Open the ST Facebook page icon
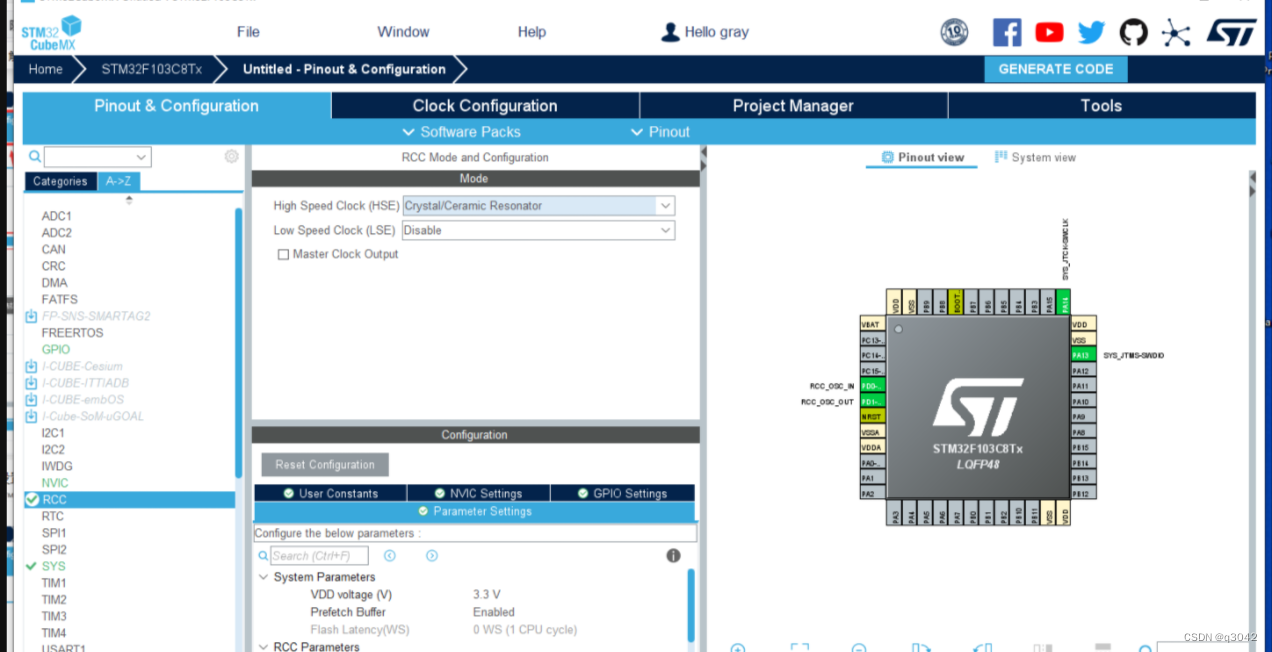 click(x=1007, y=32)
